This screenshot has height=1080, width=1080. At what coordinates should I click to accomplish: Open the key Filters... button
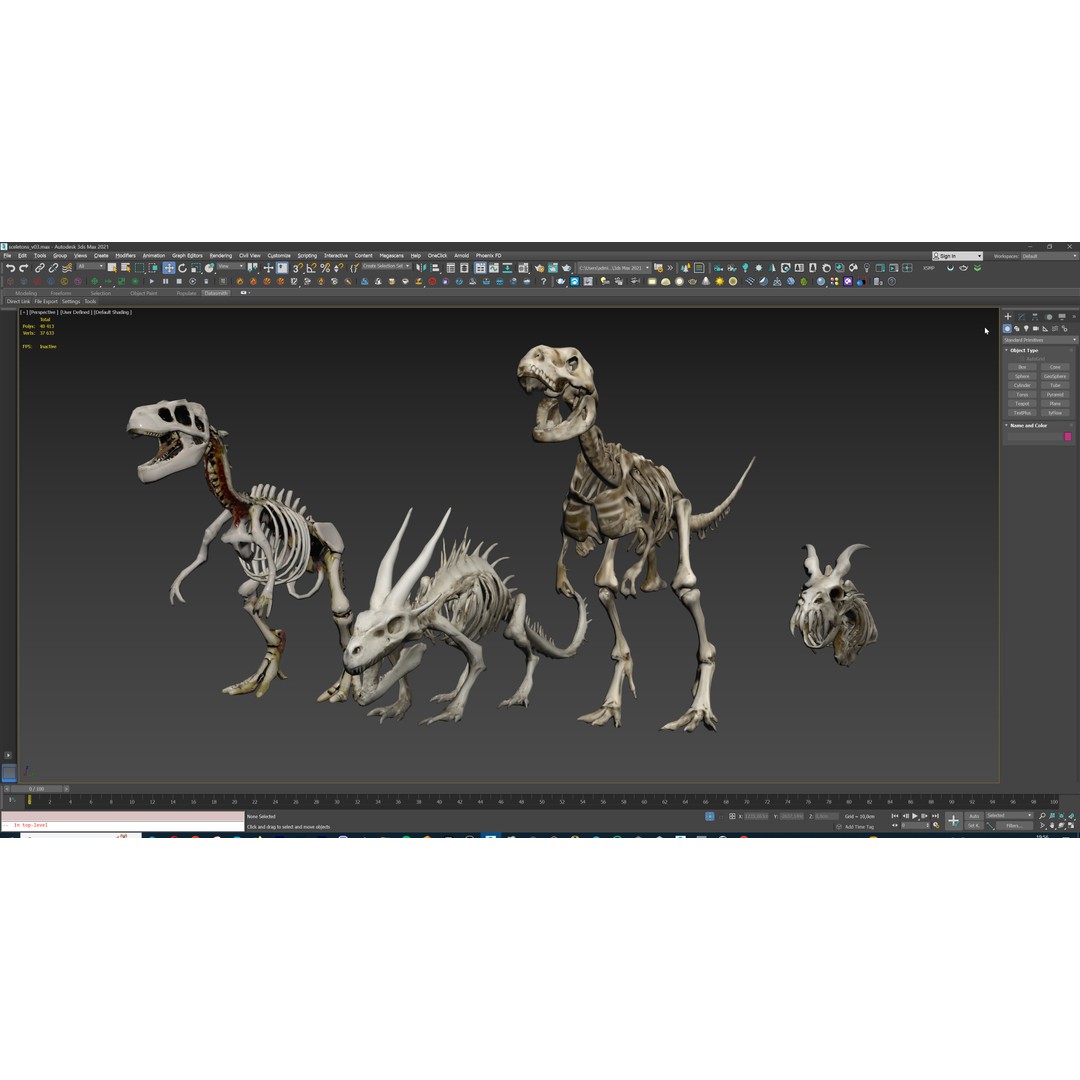pyautogui.click(x=1015, y=825)
